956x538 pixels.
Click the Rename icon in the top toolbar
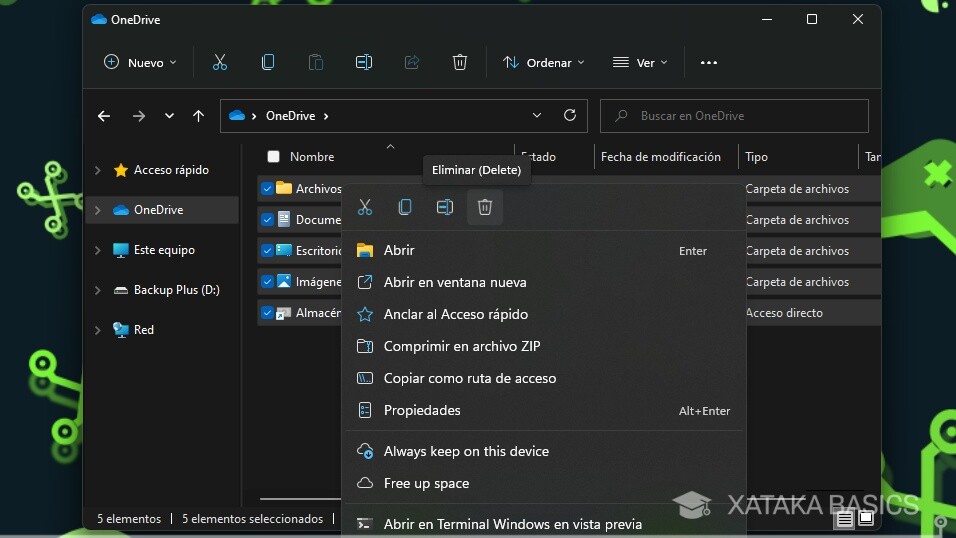(x=364, y=62)
